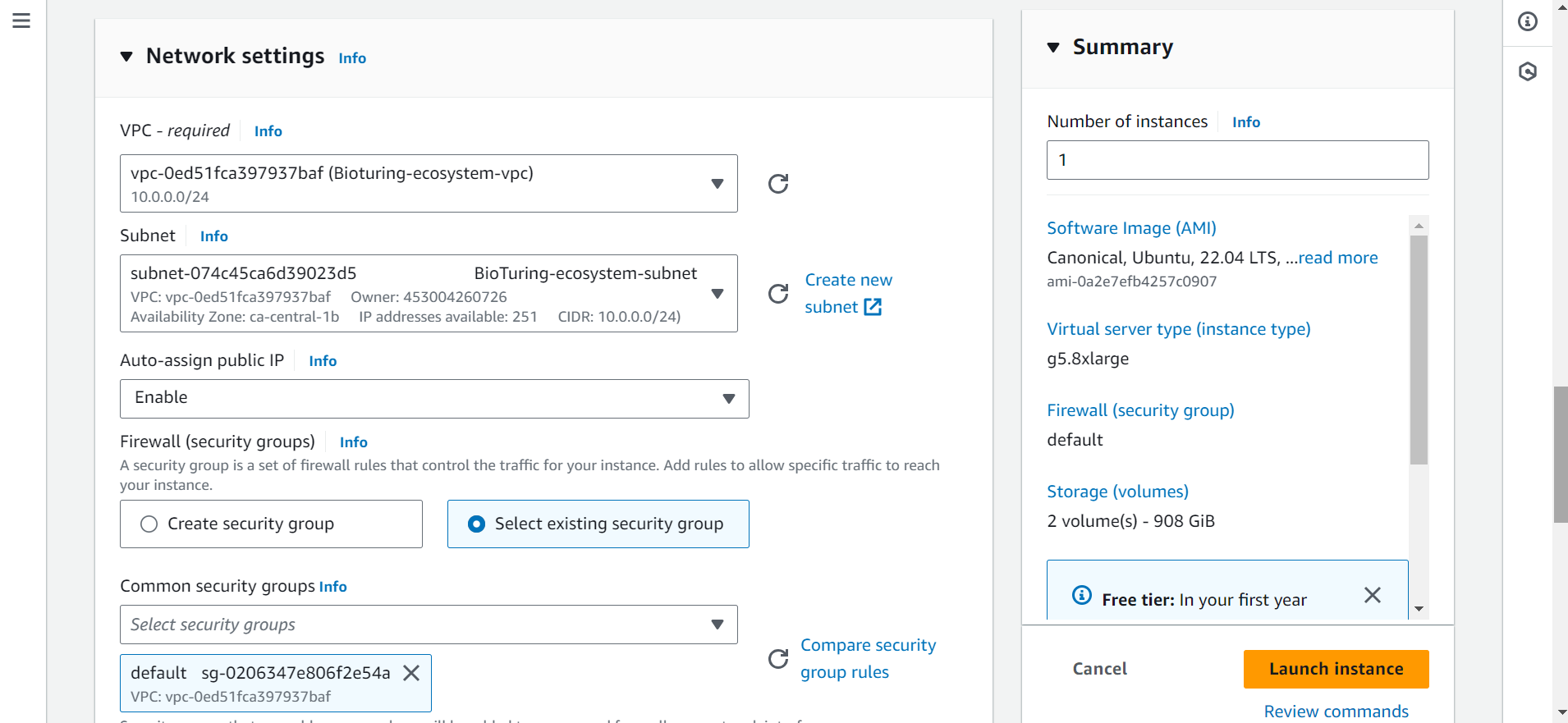The image size is (1568, 723).
Task: Click the Number of instances field
Action: point(1237,160)
